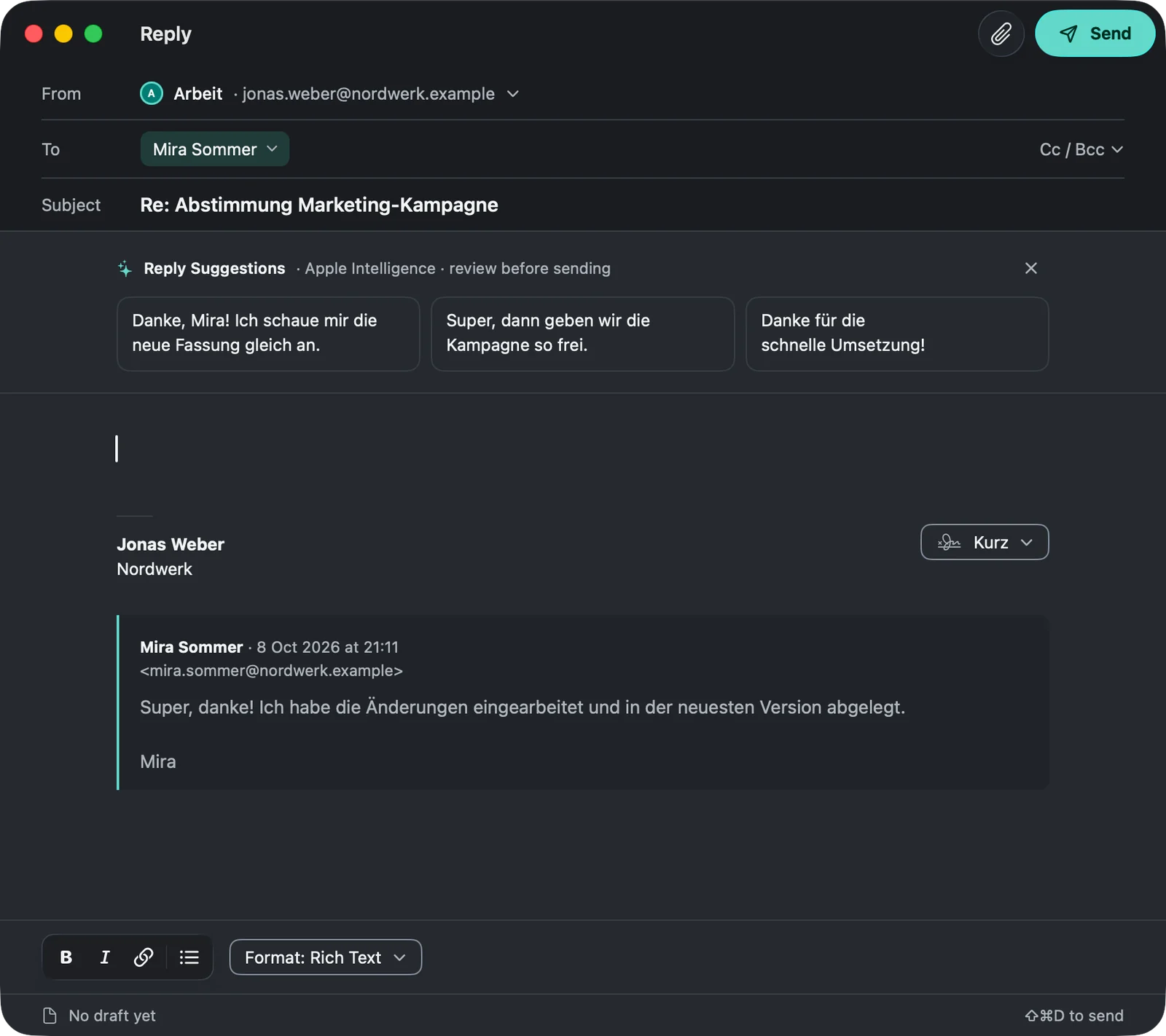1166x1036 pixels.
Task: Open the From account dropdown
Action: tap(513, 94)
